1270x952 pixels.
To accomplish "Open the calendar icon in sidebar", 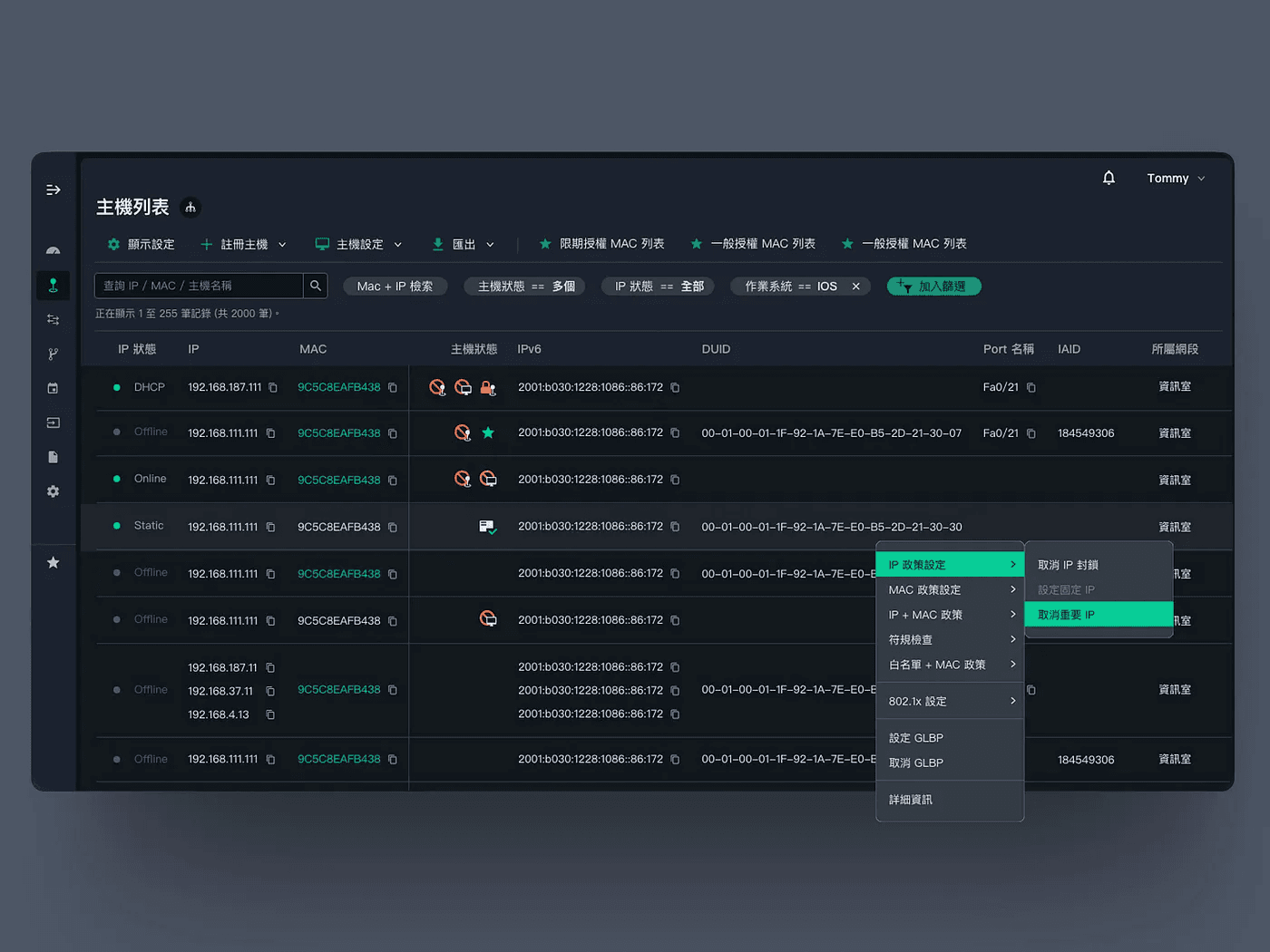I will pyautogui.click(x=54, y=388).
